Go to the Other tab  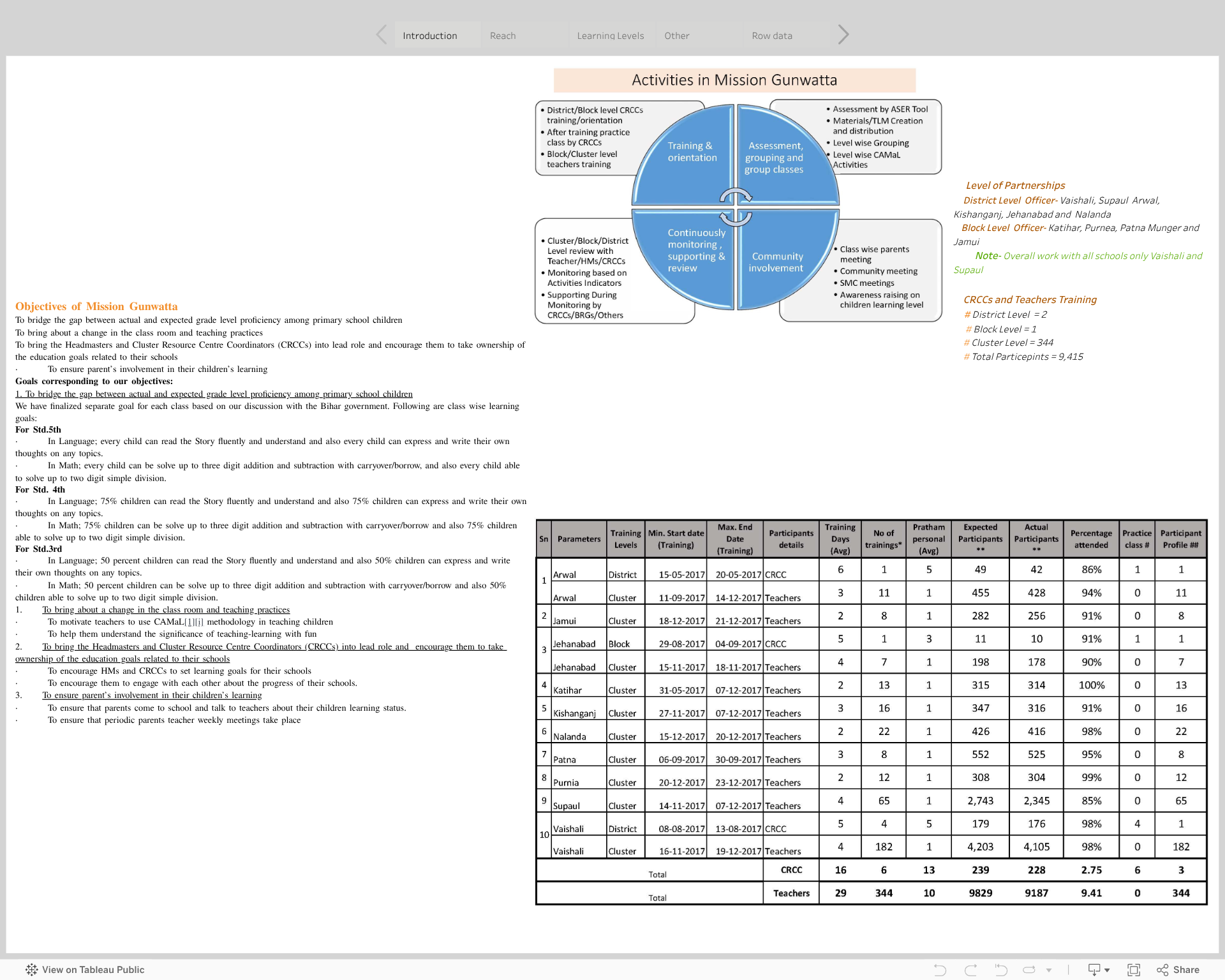point(676,36)
